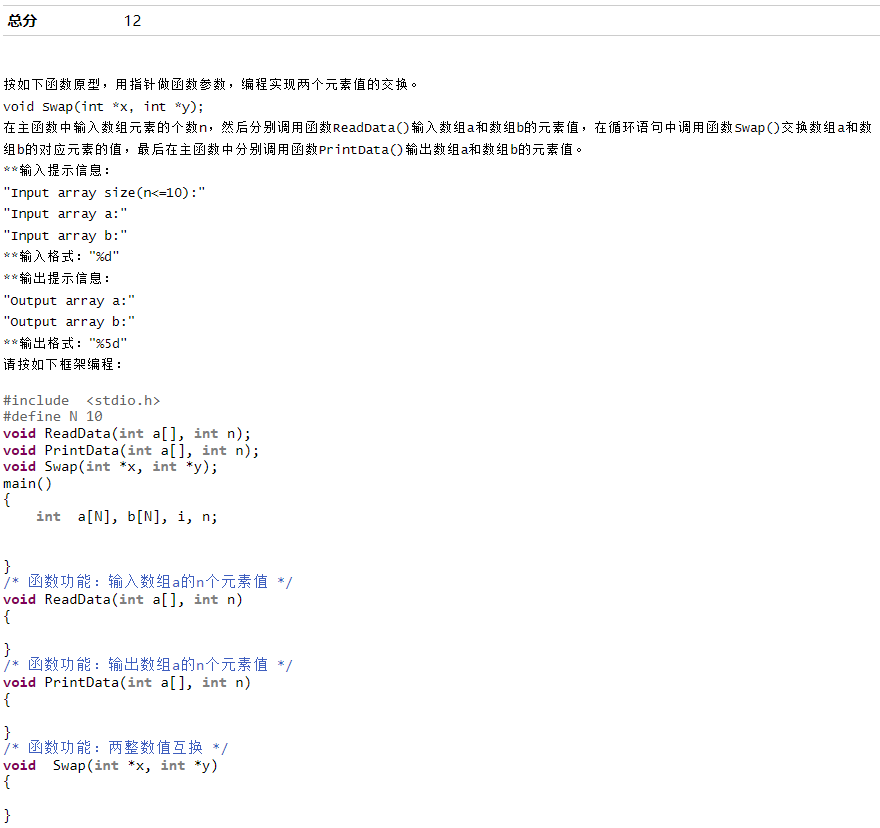Click the #define N 10 line
The height and width of the screenshot is (828, 880).
[53, 416]
